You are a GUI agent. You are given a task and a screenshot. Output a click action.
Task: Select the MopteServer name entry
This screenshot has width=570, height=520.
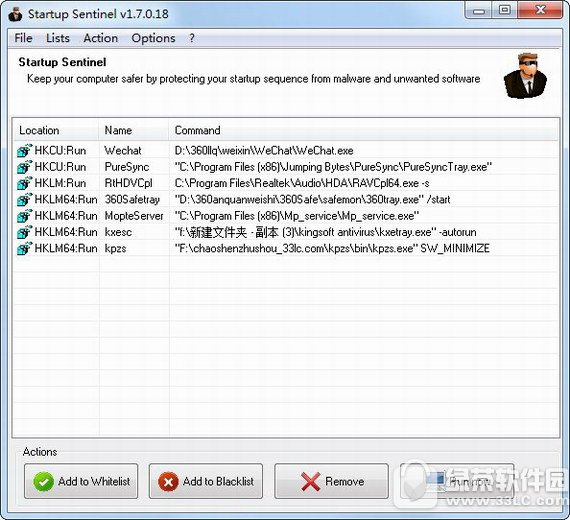click(134, 216)
